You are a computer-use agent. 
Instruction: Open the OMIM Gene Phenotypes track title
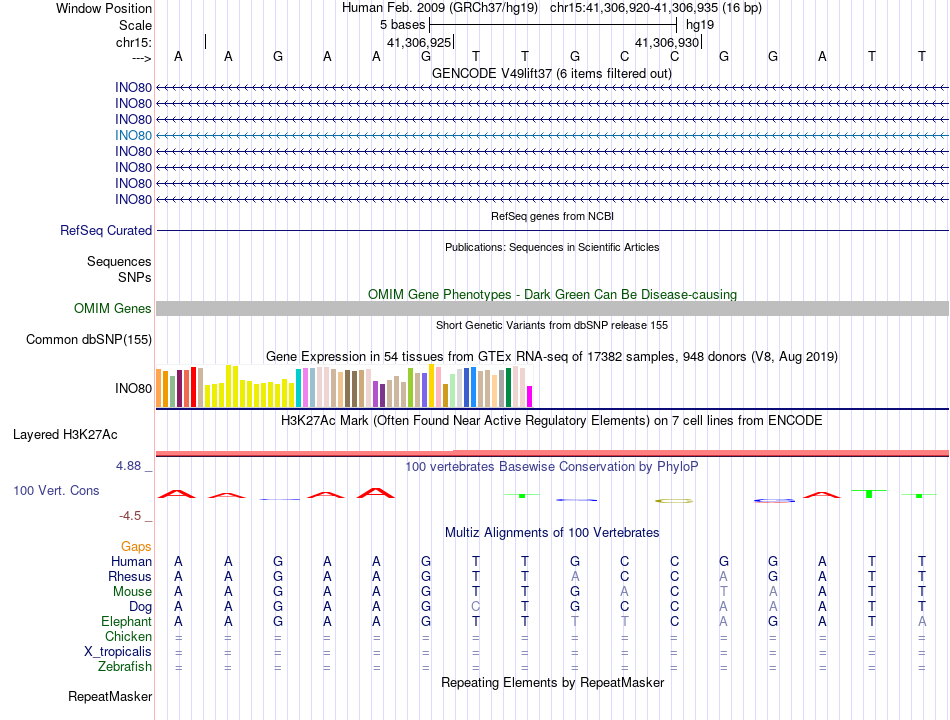(x=552, y=294)
